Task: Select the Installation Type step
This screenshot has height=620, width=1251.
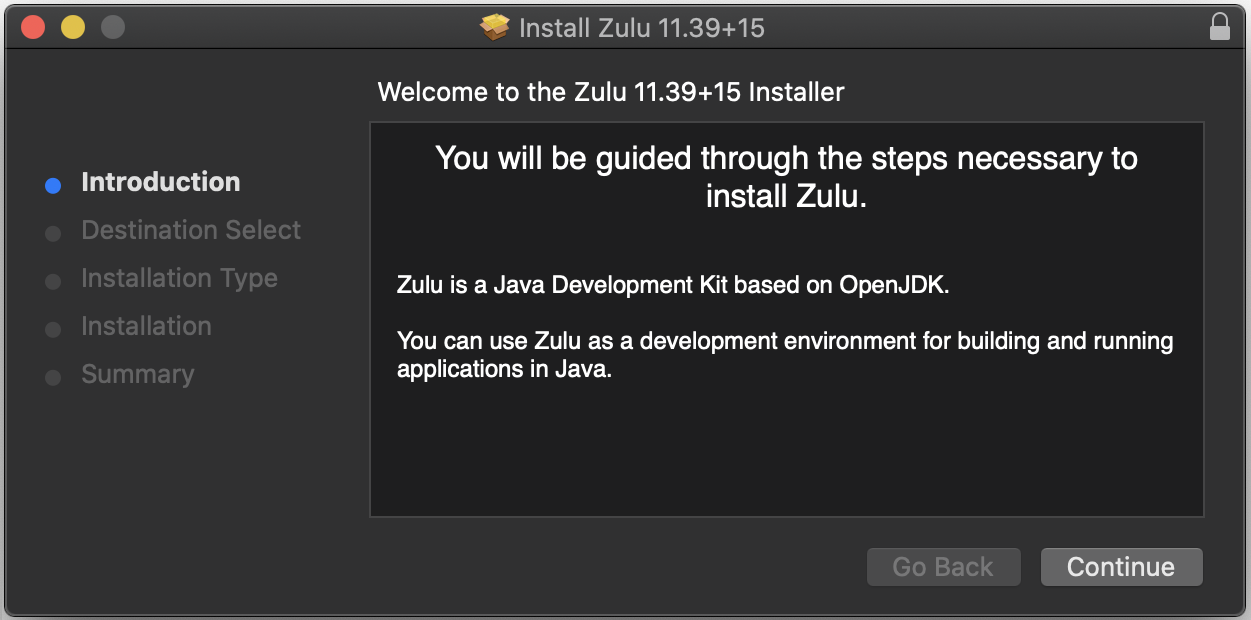Action: pyautogui.click(x=179, y=278)
